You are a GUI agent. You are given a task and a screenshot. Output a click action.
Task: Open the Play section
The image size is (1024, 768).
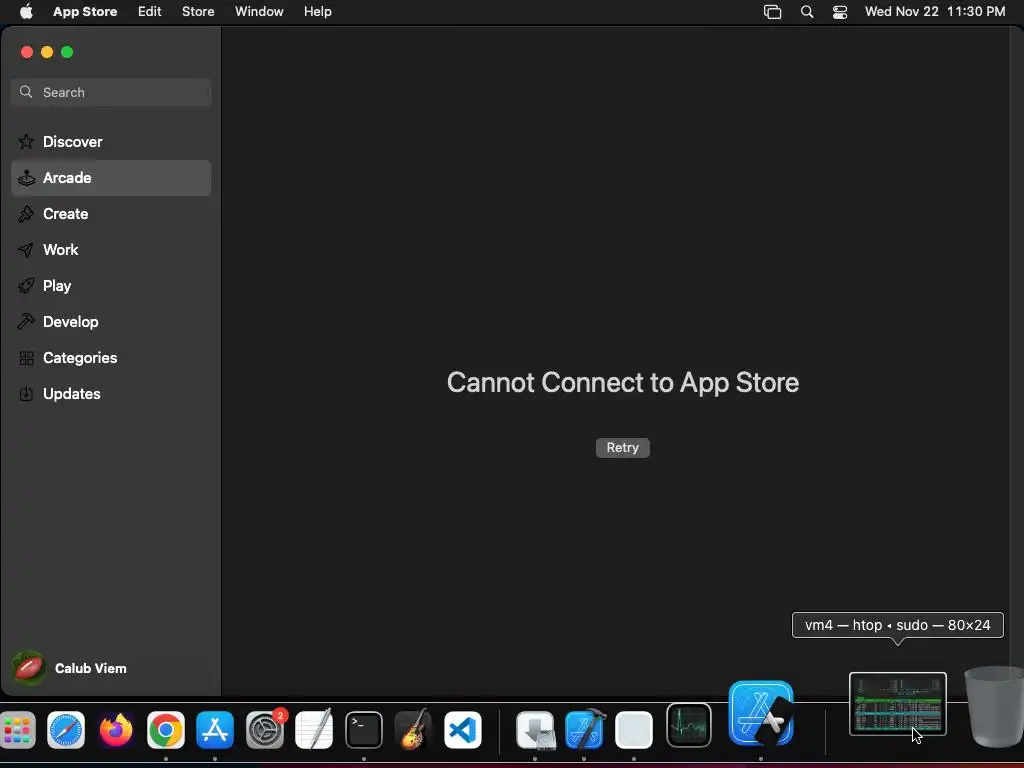(x=111, y=285)
